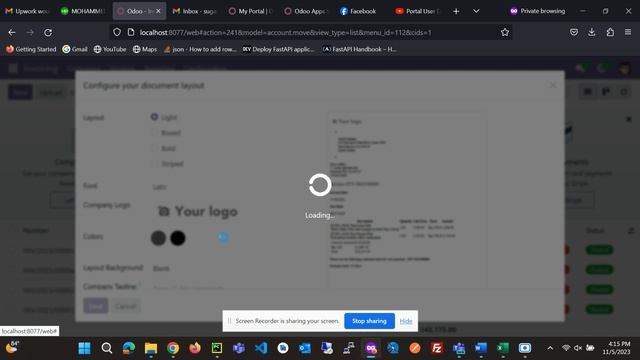Open Windows taskbar search
640x360 pixels.
(107, 348)
